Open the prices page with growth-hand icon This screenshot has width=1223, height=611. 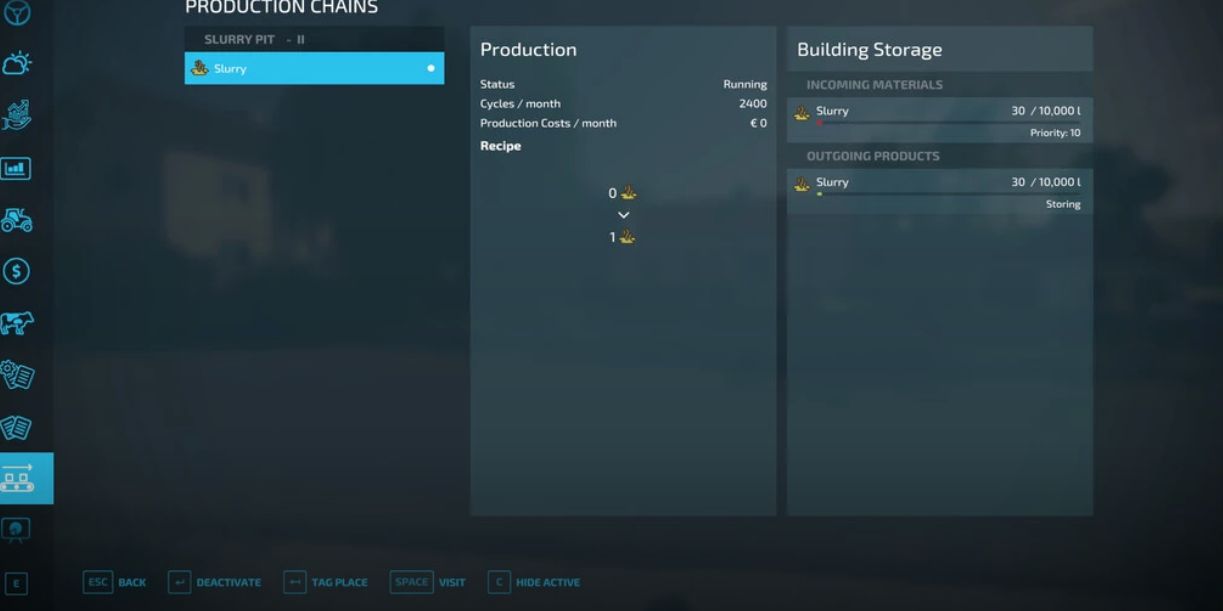[x=17, y=115]
